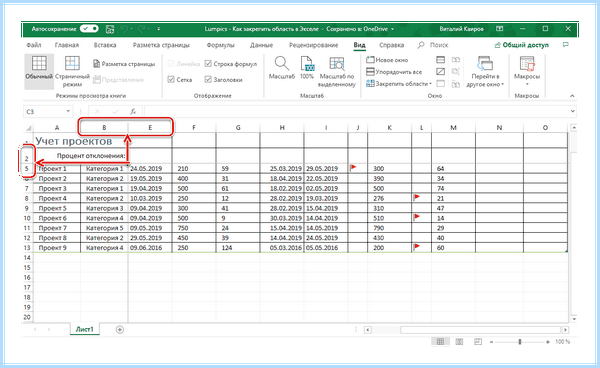This screenshot has width=600, height=368.
Task: Click the Page Break Preview status icon
Action: [x=478, y=342]
